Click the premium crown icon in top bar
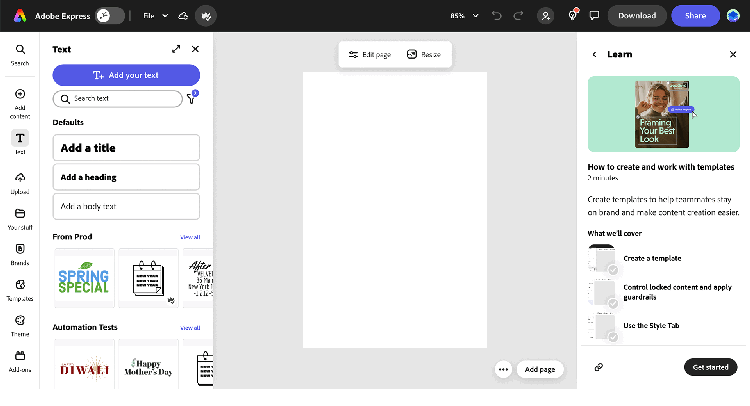This screenshot has height=406, width=750. [206, 16]
